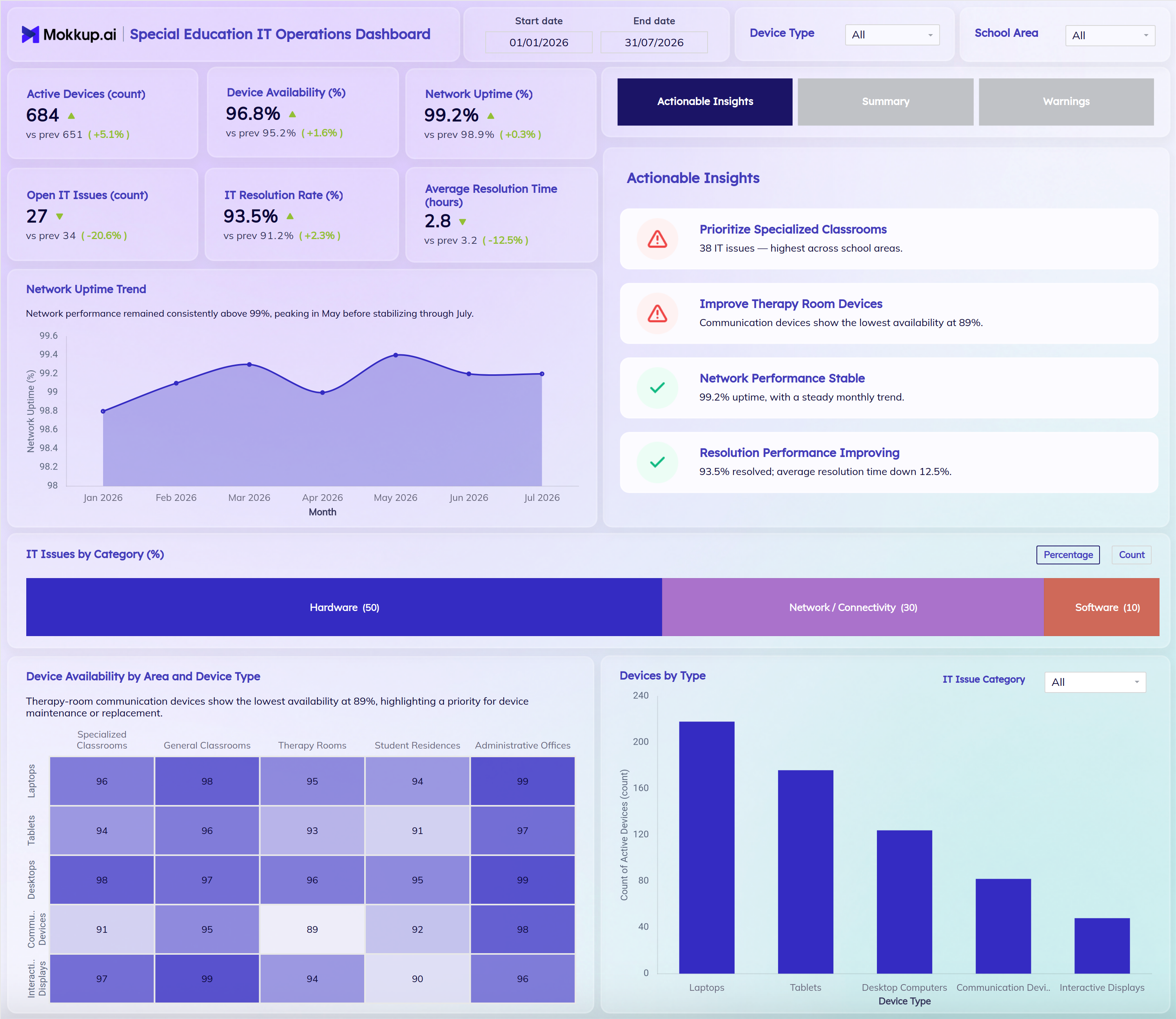This screenshot has height=1019, width=1176.
Task: Click the up arrow next to Network Uptime 99.2%
Action: (x=491, y=116)
